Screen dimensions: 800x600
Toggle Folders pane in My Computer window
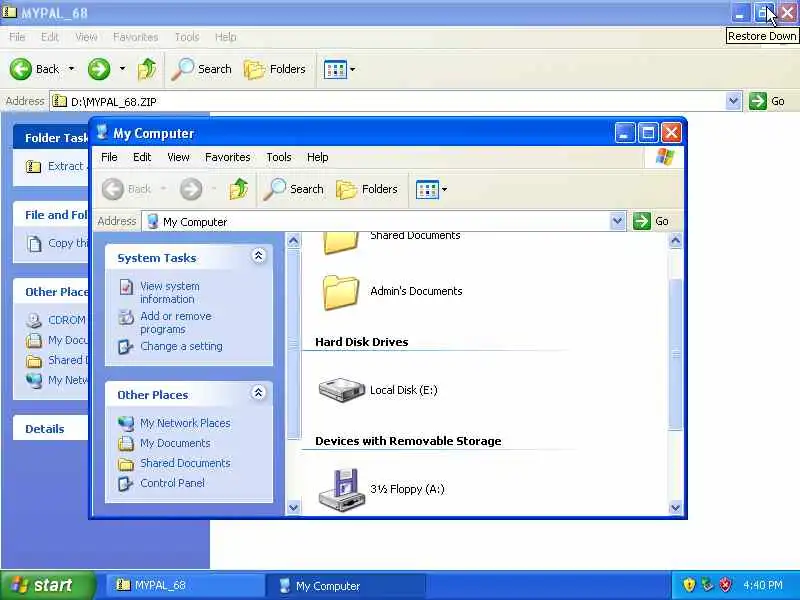pos(367,189)
